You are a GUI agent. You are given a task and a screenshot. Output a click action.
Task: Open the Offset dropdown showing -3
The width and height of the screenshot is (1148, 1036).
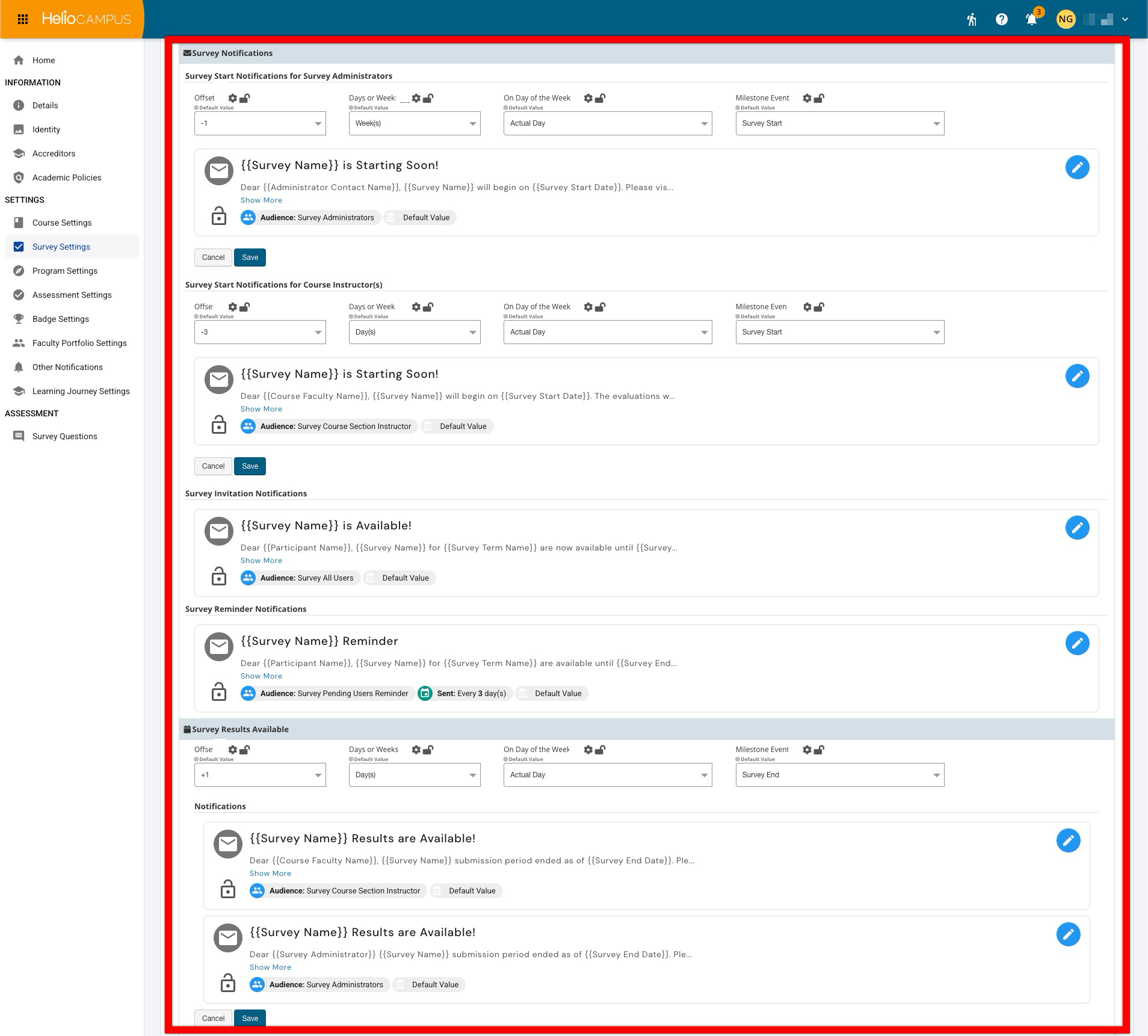tap(260, 332)
